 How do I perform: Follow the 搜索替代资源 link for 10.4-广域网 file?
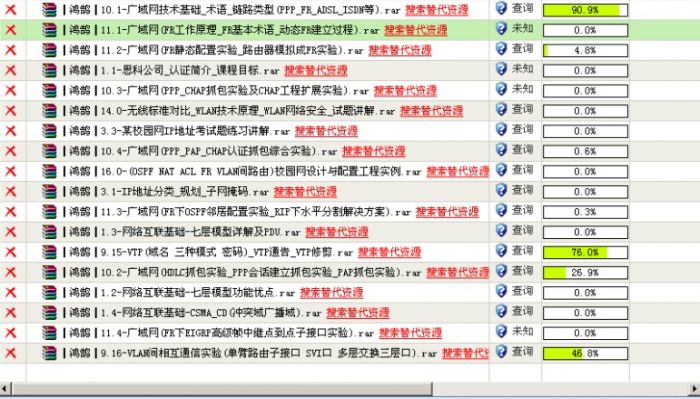(x=374, y=151)
